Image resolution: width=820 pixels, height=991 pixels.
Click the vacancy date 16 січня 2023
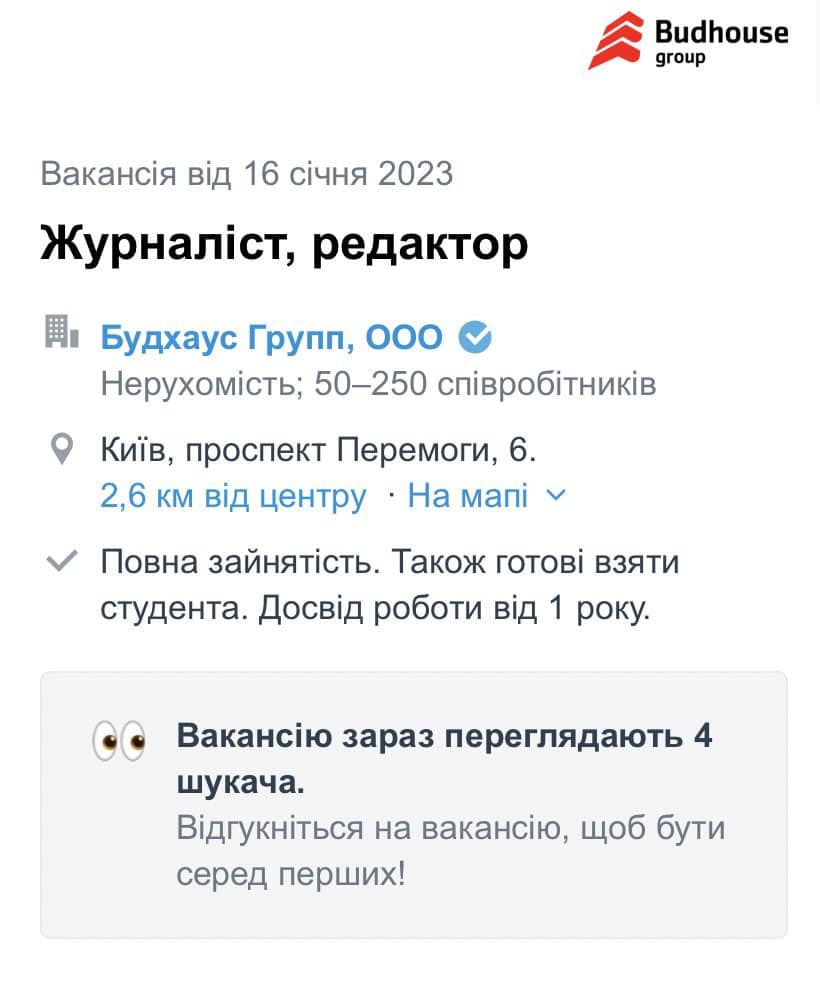246,173
